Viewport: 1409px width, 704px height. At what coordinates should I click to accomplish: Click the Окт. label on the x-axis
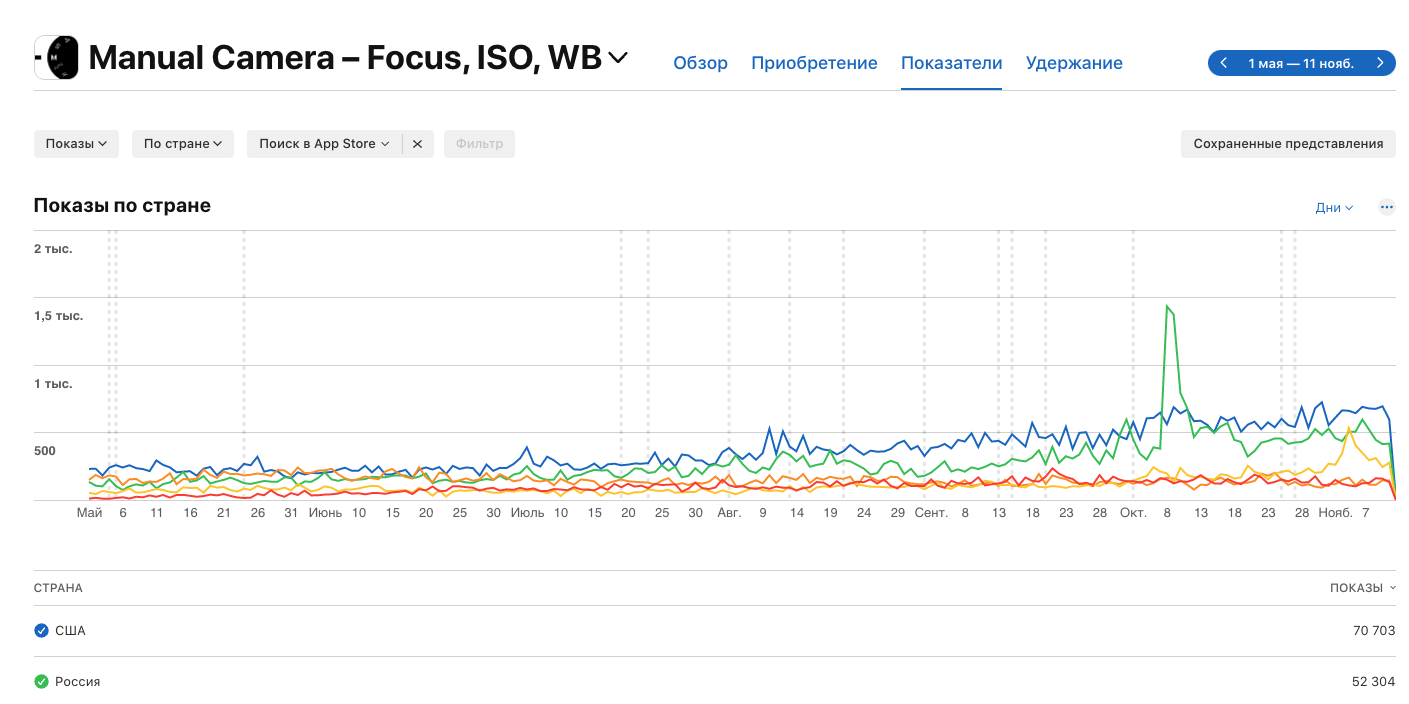pyautogui.click(x=1133, y=513)
